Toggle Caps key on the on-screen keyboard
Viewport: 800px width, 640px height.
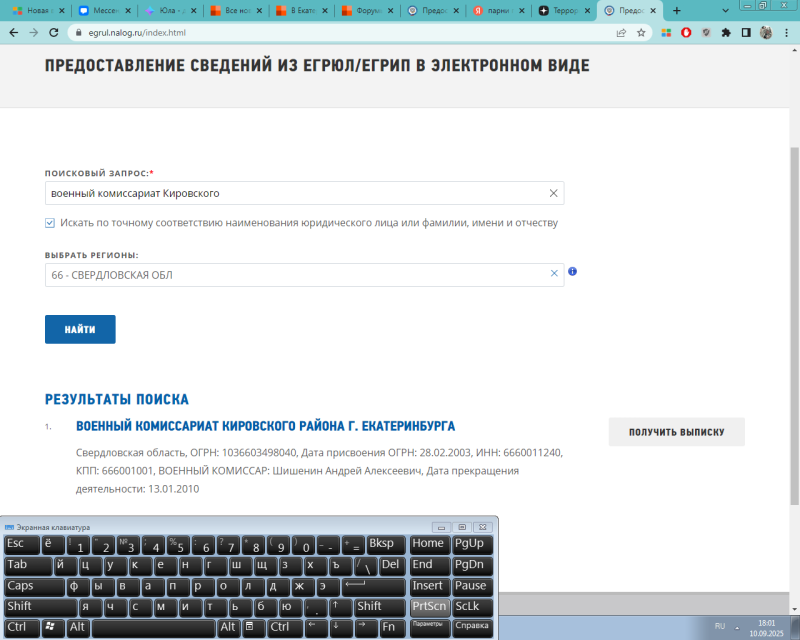(x=21, y=586)
